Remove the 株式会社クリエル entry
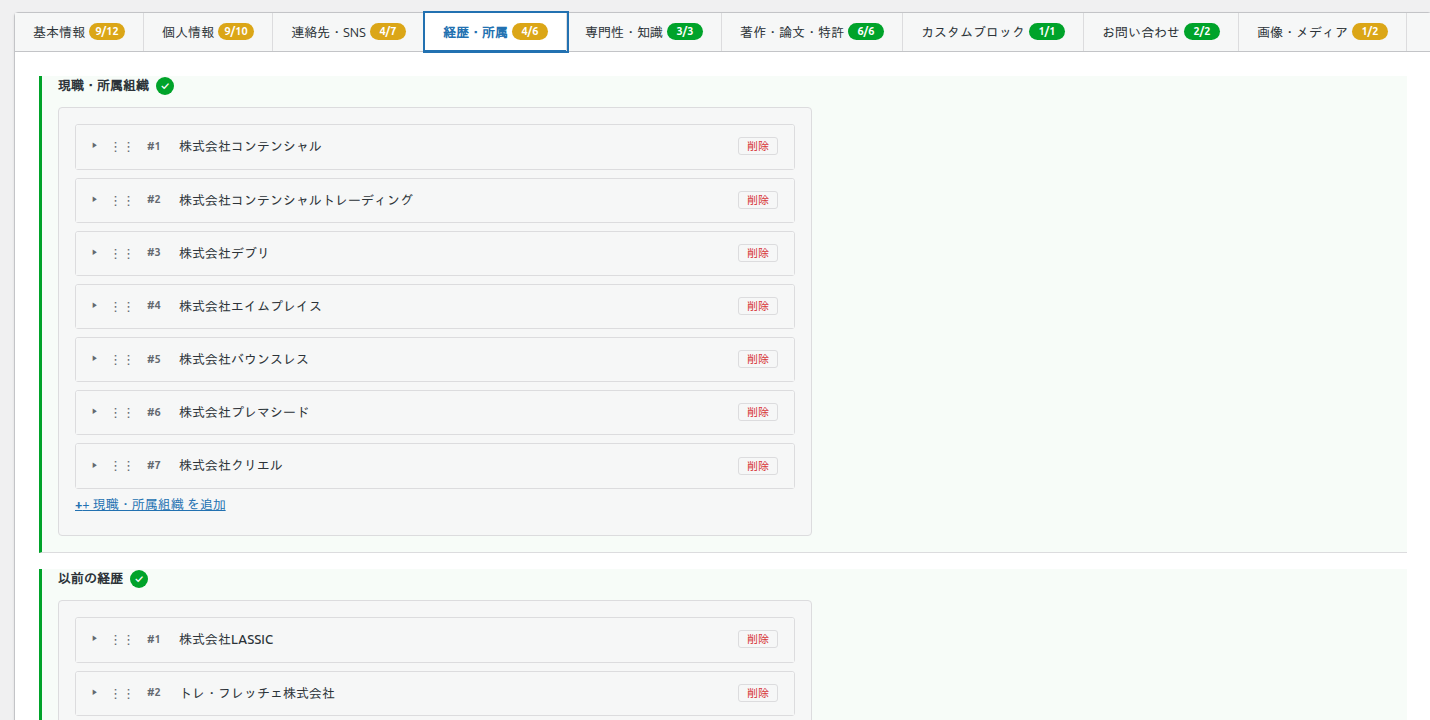The width and height of the screenshot is (1430, 720). point(758,465)
